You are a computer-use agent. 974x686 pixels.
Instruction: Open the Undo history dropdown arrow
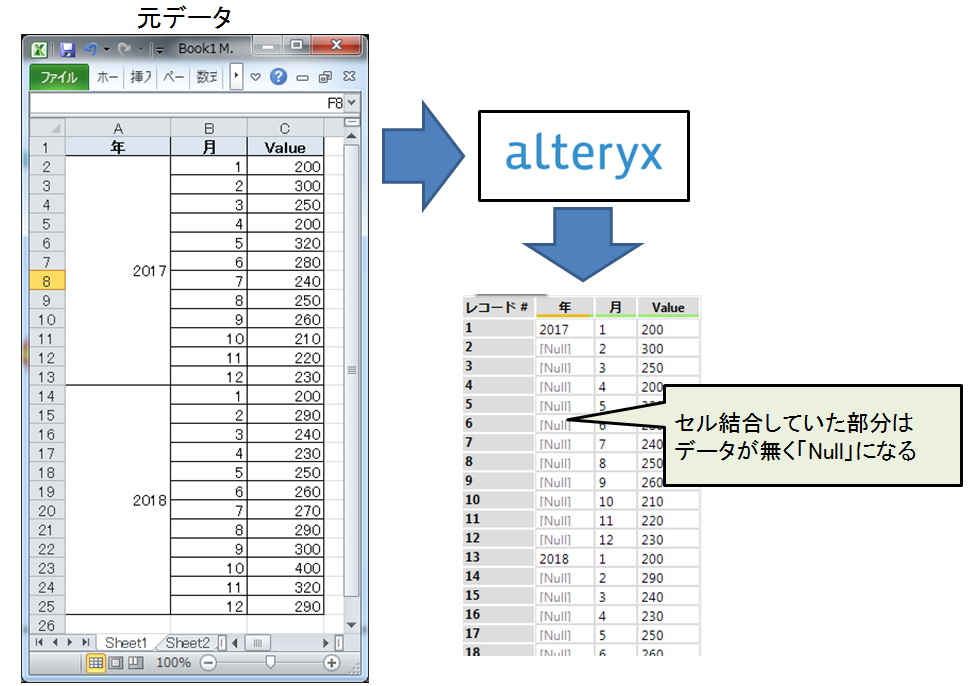pos(106,49)
